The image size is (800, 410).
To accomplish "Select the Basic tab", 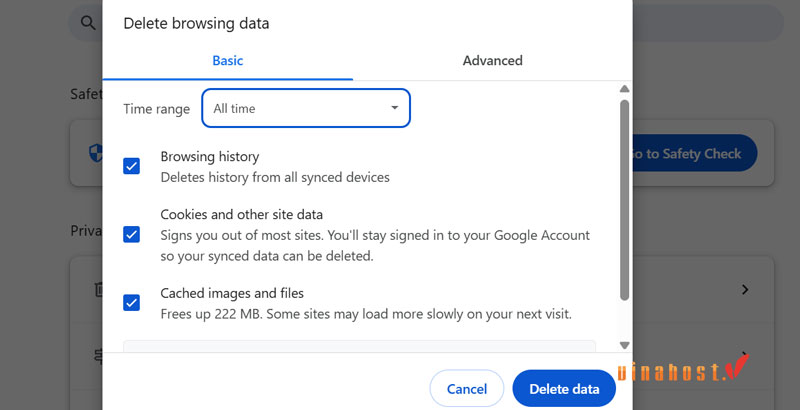I will (x=228, y=61).
